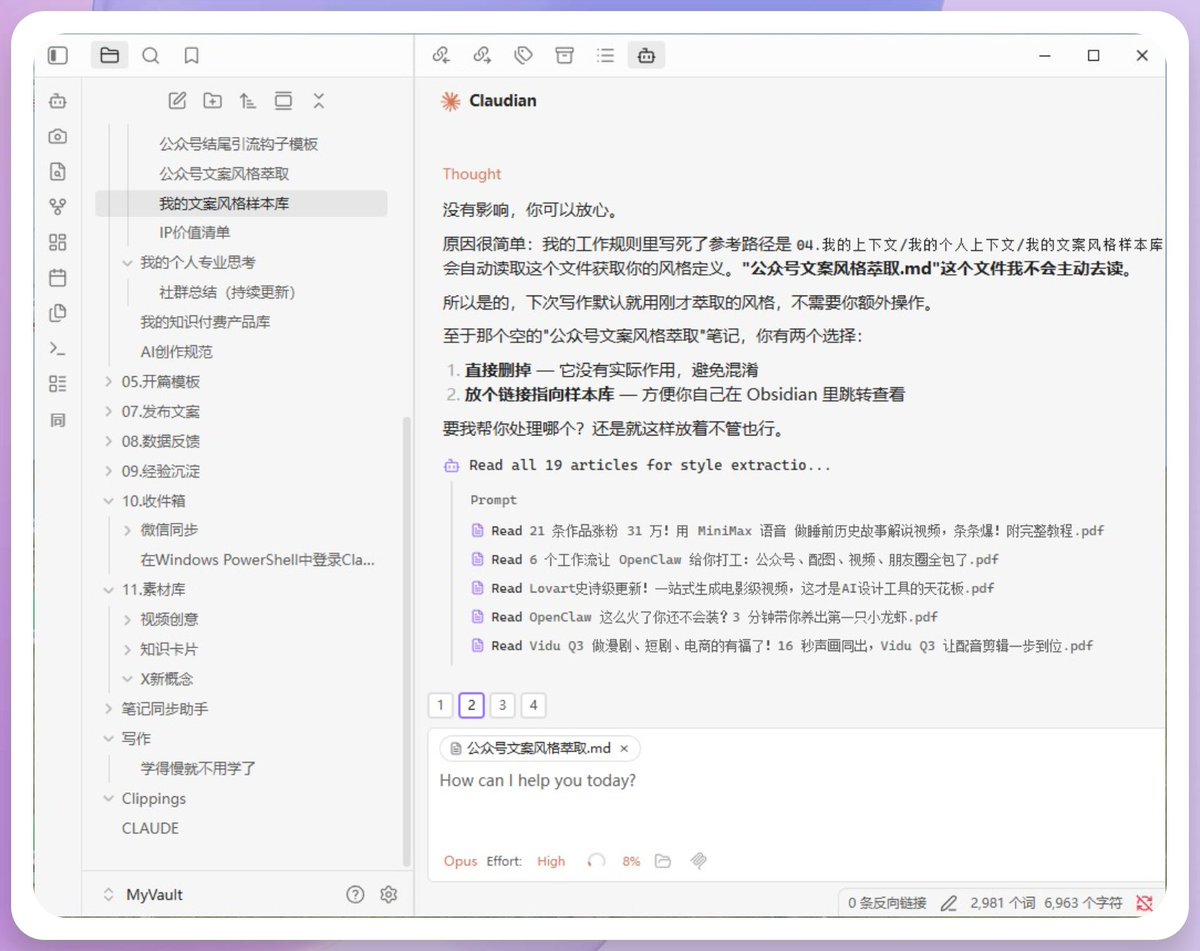The width and height of the screenshot is (1200, 951).
Task: Collapse the 10.收件箱 folder
Action: tap(109, 501)
